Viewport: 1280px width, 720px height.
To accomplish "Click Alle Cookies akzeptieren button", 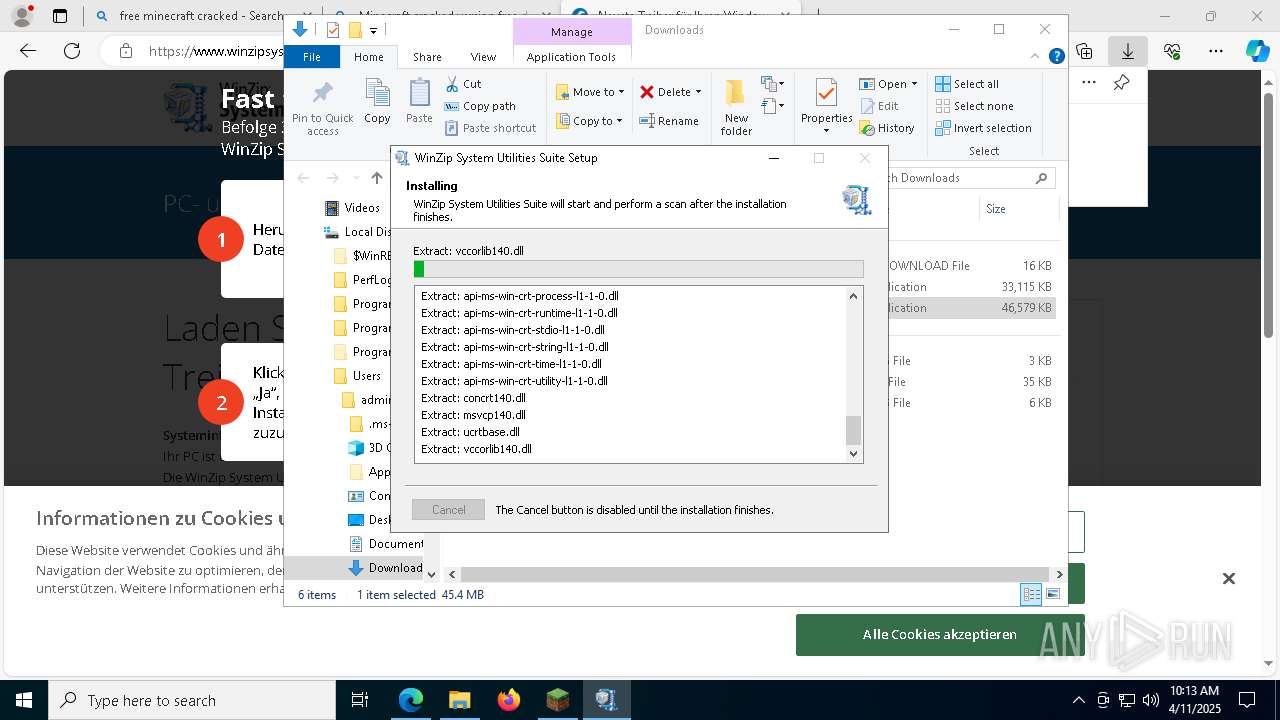I will [940, 635].
